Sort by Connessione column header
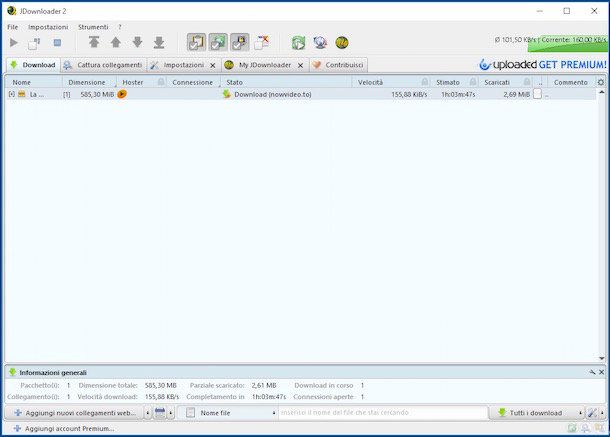This screenshot has width=610, height=437. pos(193,82)
